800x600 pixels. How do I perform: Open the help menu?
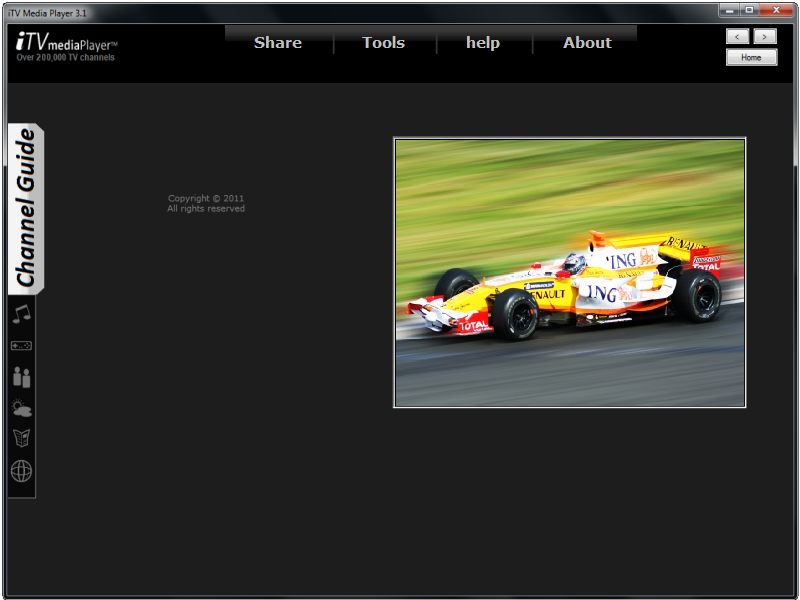pos(483,42)
